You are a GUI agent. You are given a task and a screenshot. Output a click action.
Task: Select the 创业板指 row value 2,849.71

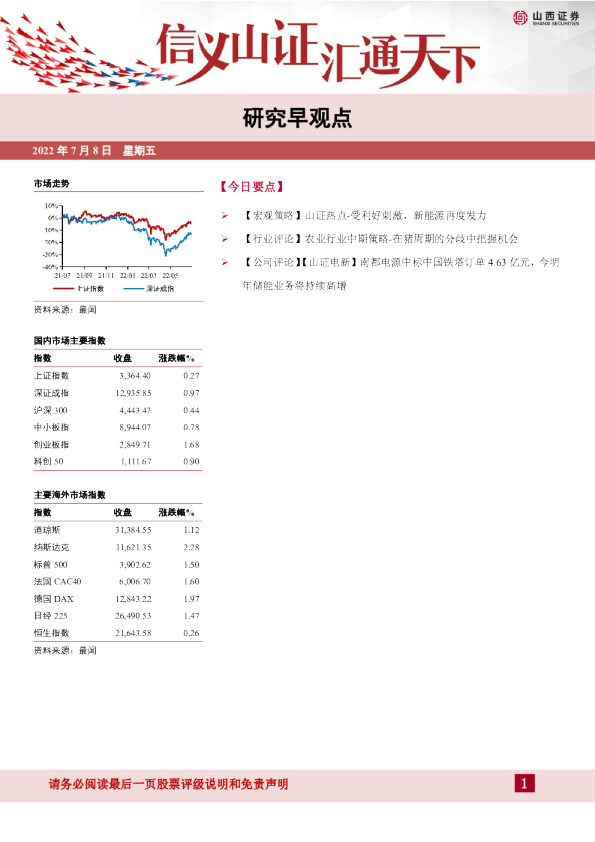(135, 445)
